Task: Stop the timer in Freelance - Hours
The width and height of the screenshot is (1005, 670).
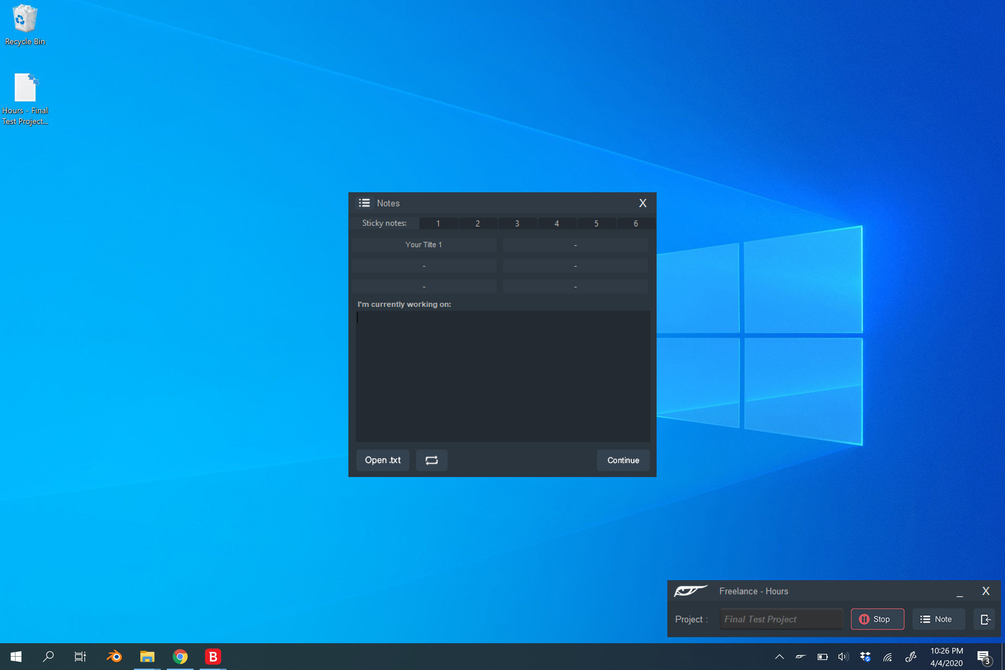Action: pos(877,619)
